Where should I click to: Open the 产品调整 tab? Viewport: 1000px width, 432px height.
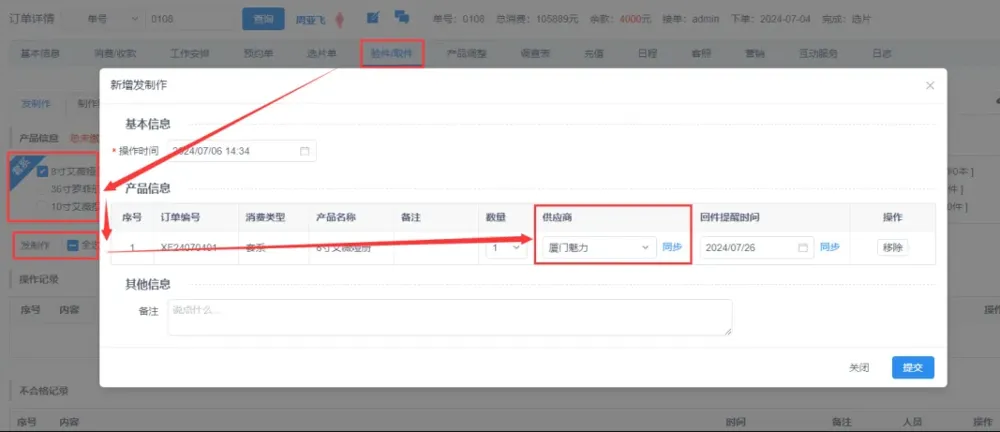pyautogui.click(x=469, y=52)
